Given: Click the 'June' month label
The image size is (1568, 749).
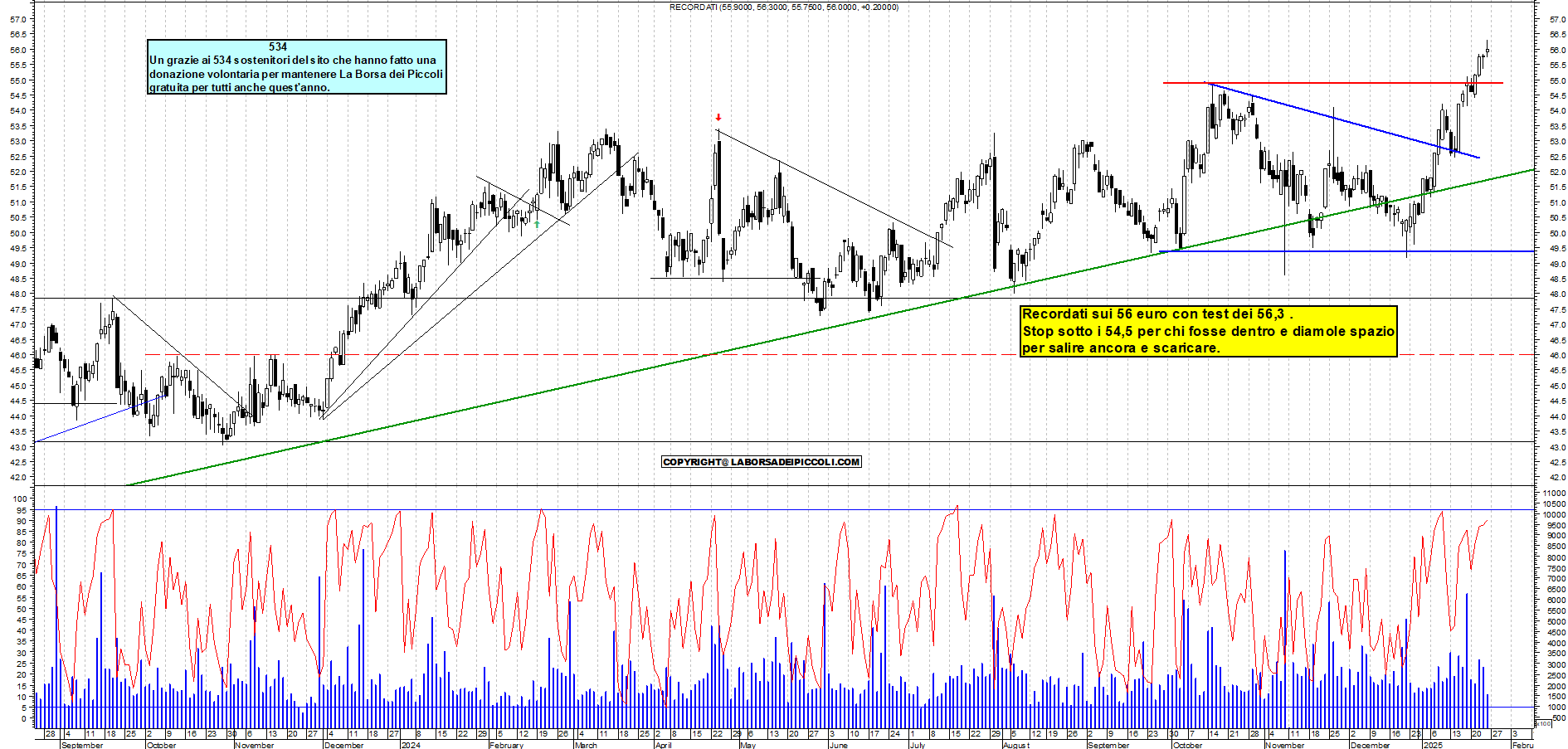Looking at the screenshot, I should (x=839, y=745).
